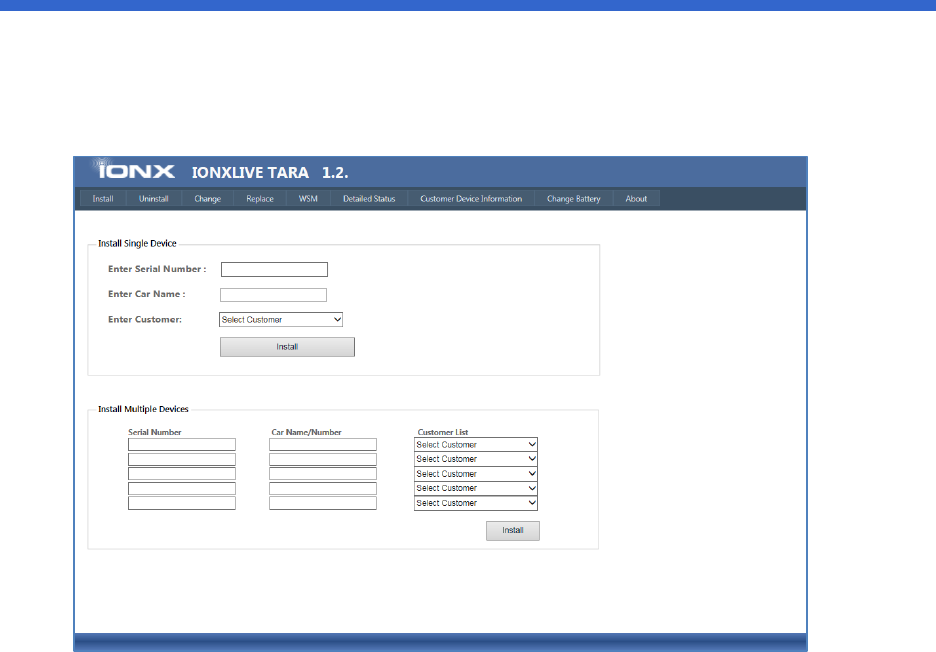The width and height of the screenshot is (936, 652).
Task: Click the Enter Customer label
Action: pyautogui.click(x=145, y=319)
